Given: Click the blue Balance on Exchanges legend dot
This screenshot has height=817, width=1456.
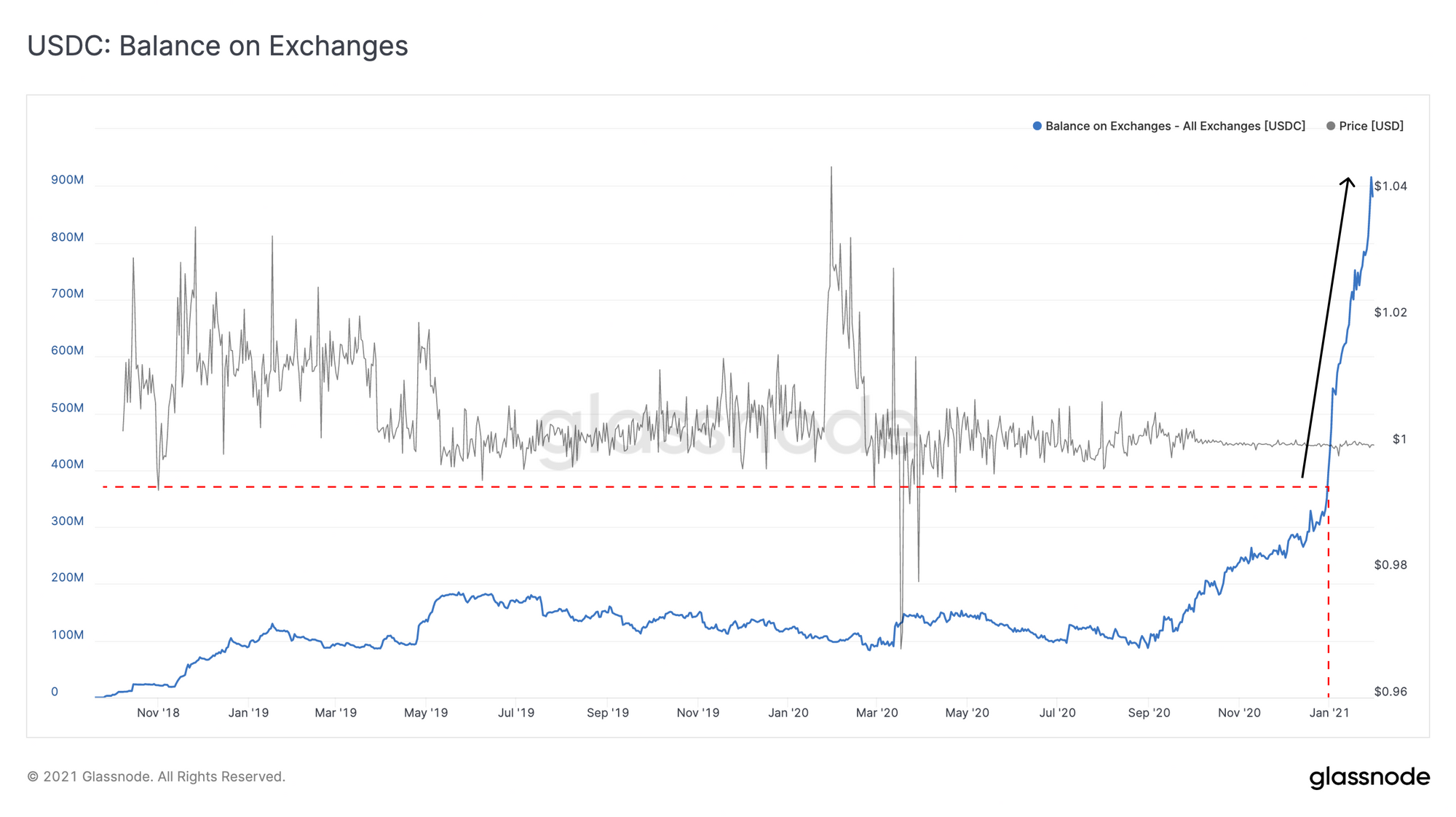Looking at the screenshot, I should tap(1037, 126).
